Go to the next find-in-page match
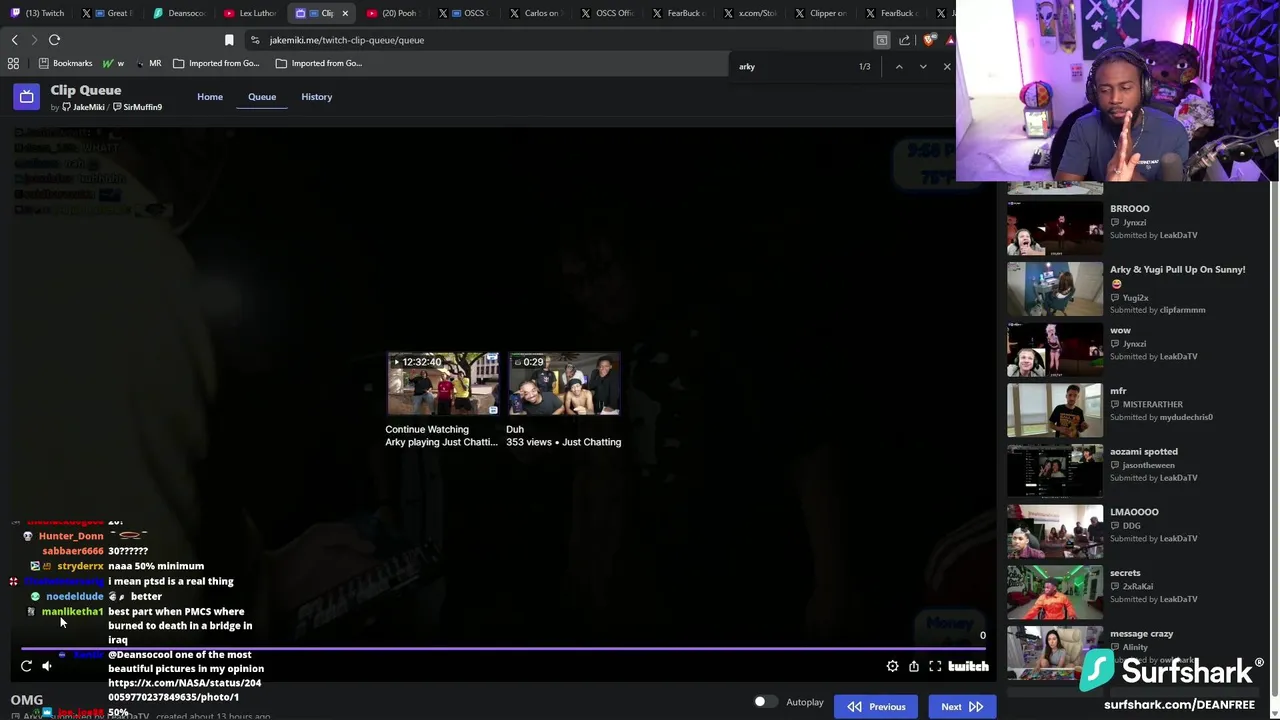The height and width of the screenshot is (720, 1280). (923, 67)
